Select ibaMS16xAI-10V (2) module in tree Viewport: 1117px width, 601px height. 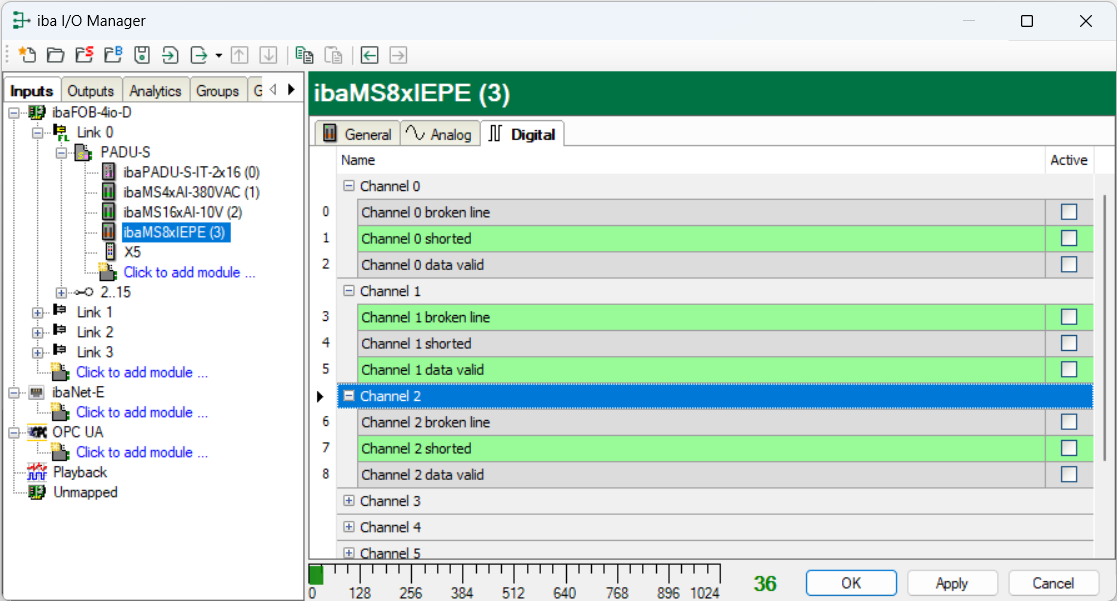coord(182,212)
